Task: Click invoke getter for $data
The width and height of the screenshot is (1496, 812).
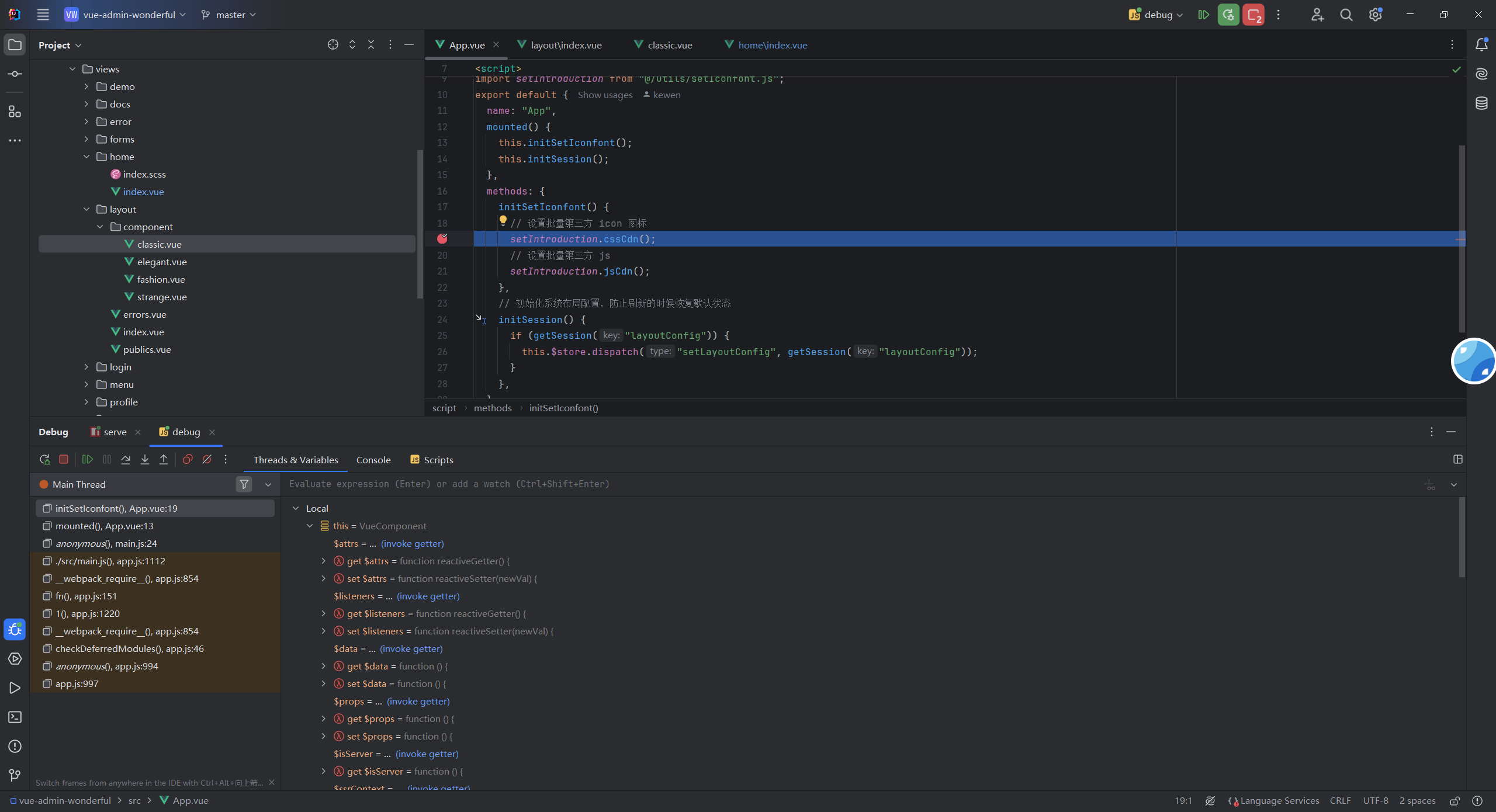Action: tap(411, 649)
